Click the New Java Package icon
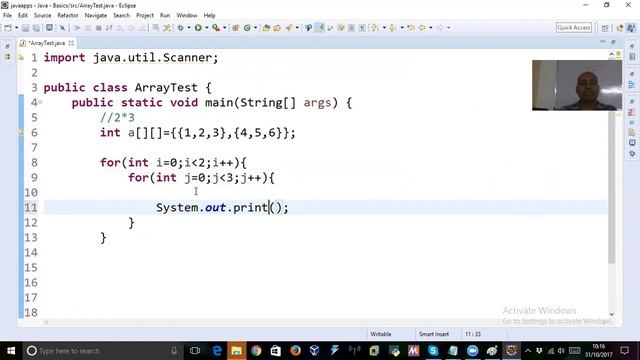Viewport: 640px width, 360px height. click(x=236, y=28)
